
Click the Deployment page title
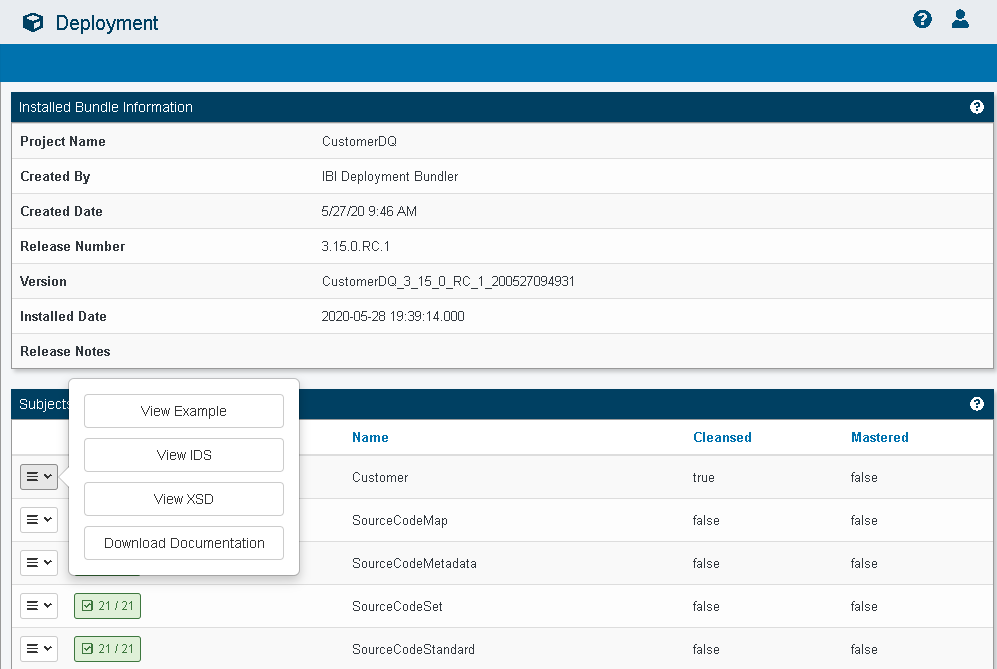coord(107,23)
